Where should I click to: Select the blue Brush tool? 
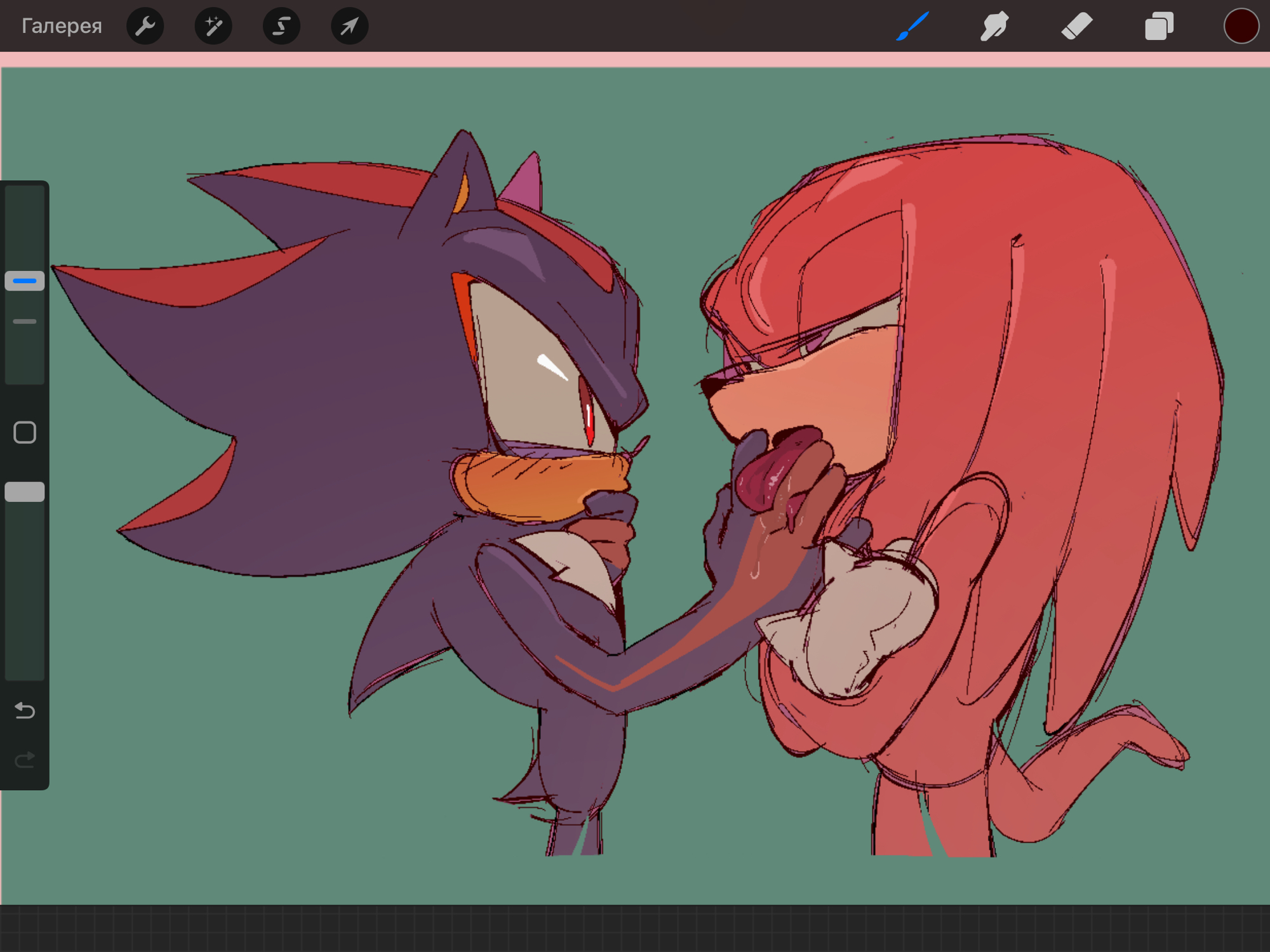coord(912,26)
